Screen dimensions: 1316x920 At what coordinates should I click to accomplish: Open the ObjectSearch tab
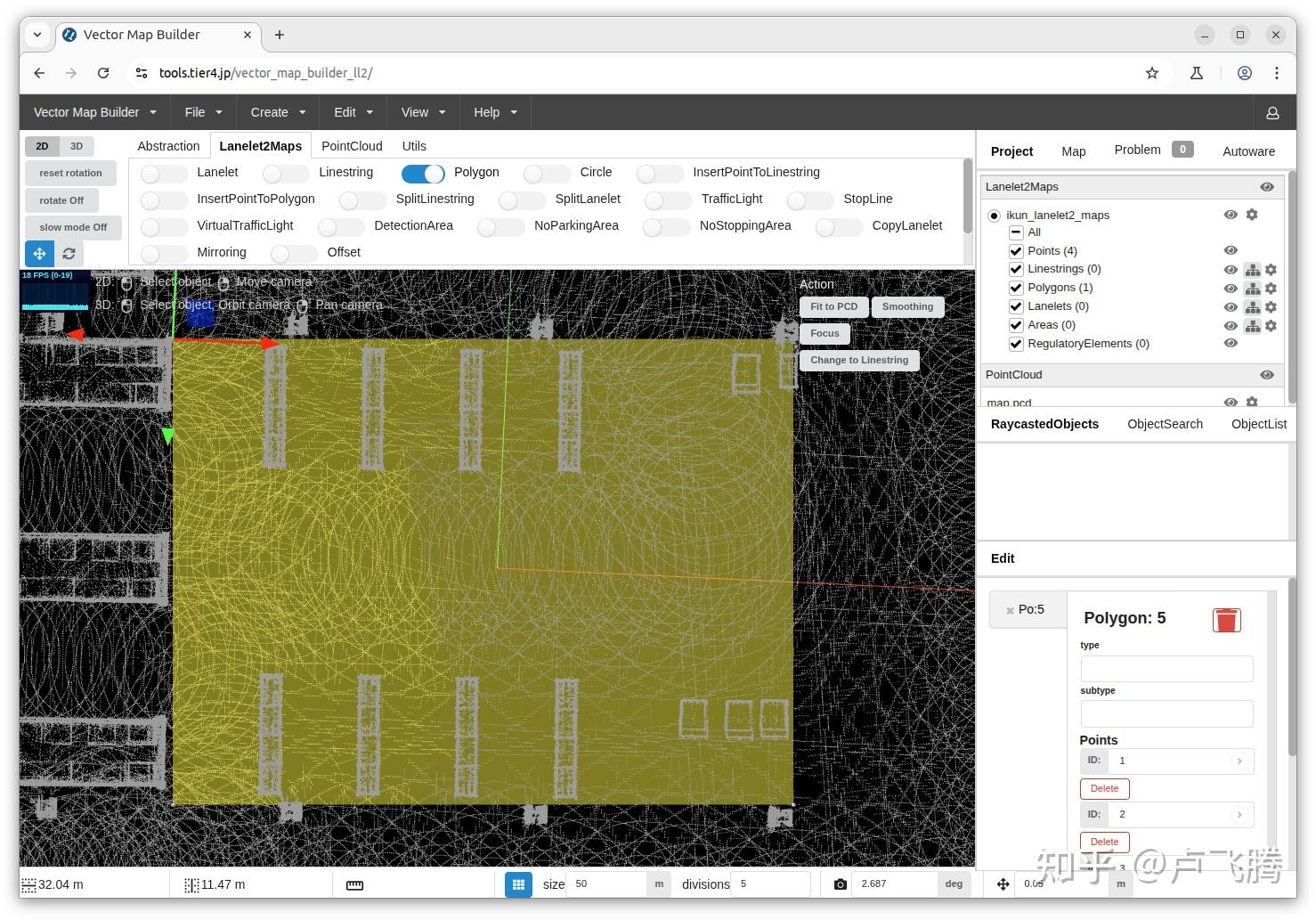(1165, 424)
